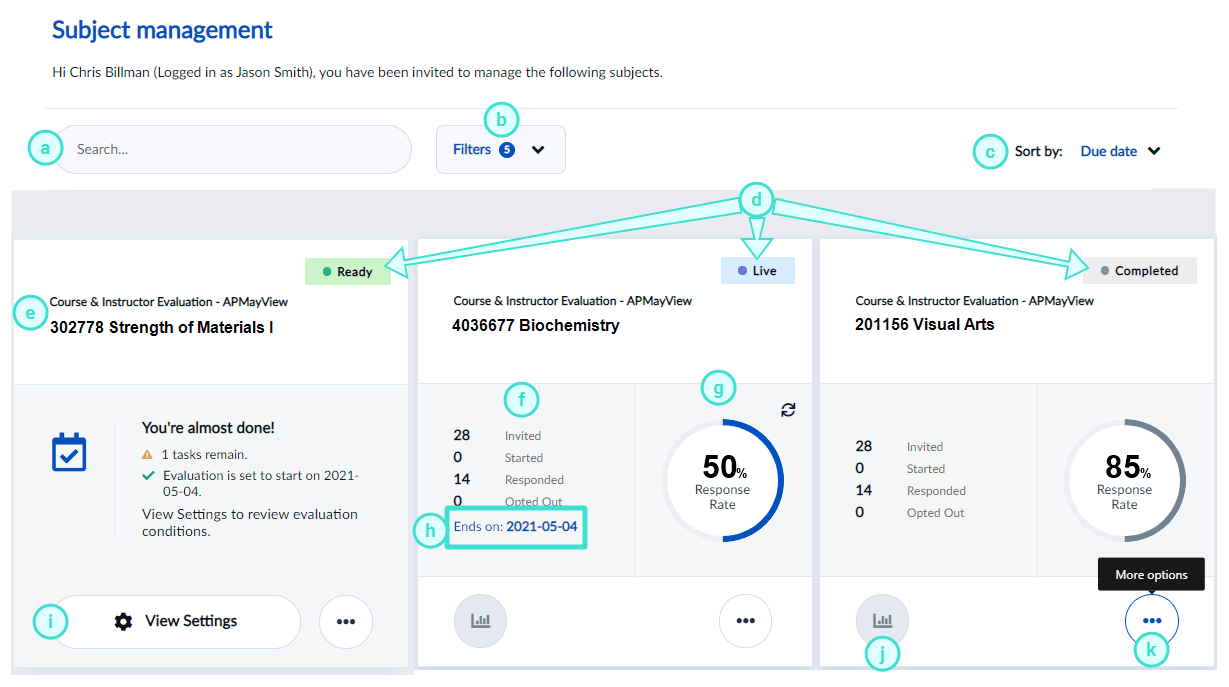Click the chevron next to Due date

point(1154,152)
